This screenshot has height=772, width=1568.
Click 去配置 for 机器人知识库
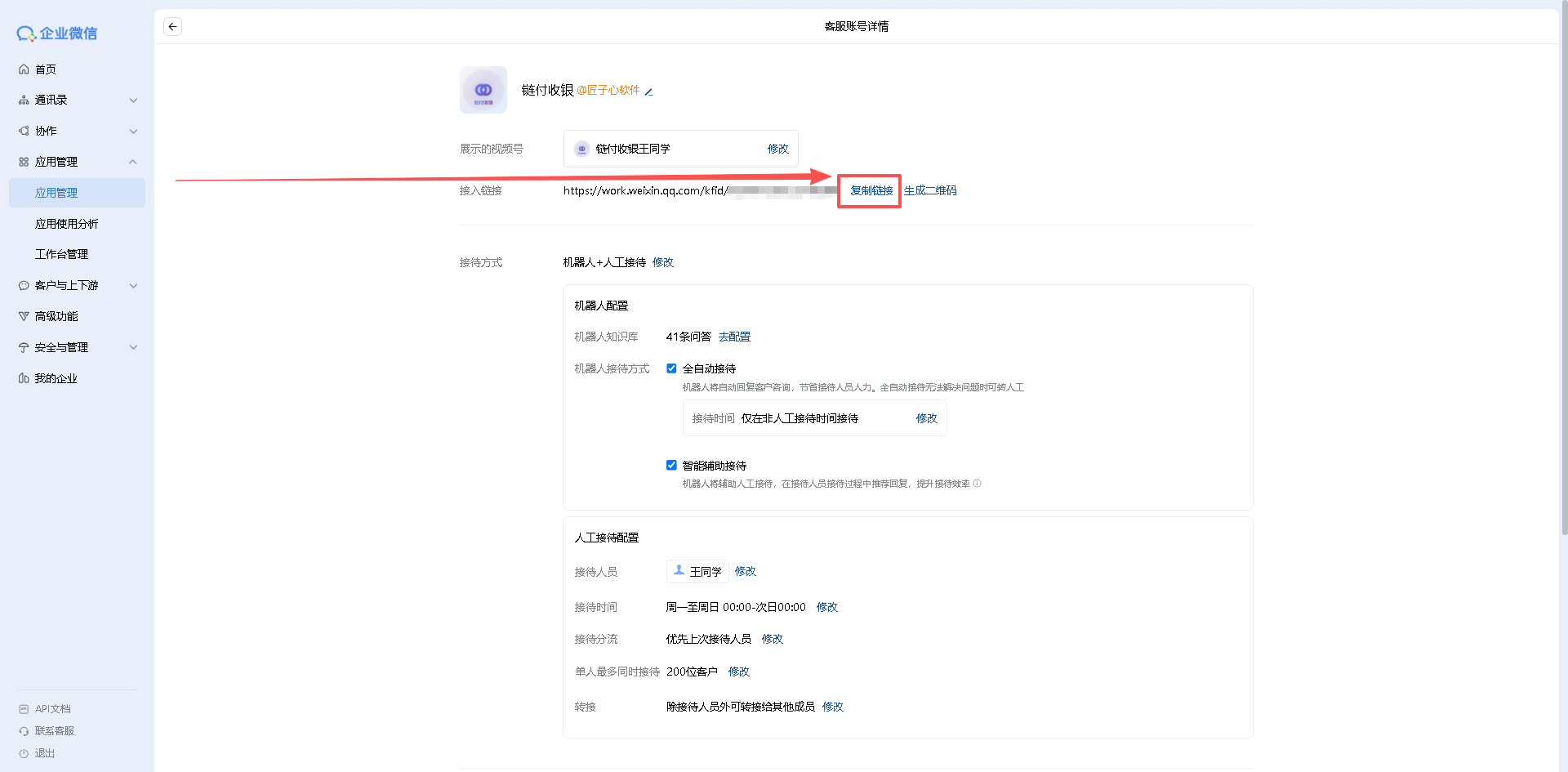pos(734,337)
